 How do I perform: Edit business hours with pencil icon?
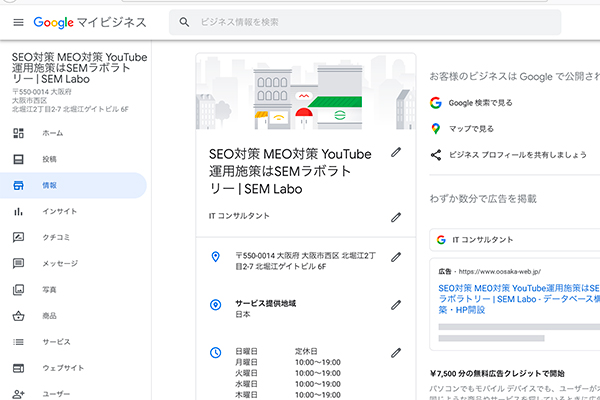[x=396, y=353]
